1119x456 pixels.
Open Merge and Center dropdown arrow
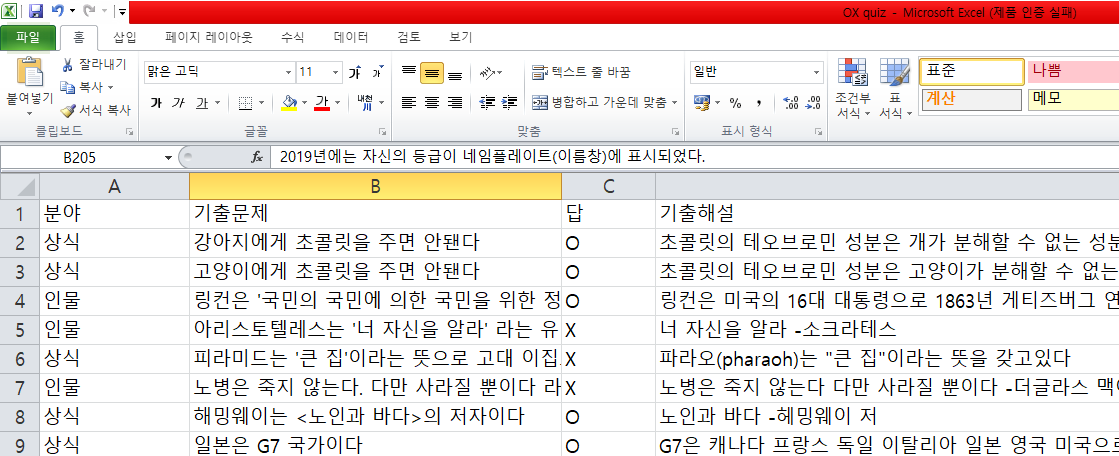674,103
